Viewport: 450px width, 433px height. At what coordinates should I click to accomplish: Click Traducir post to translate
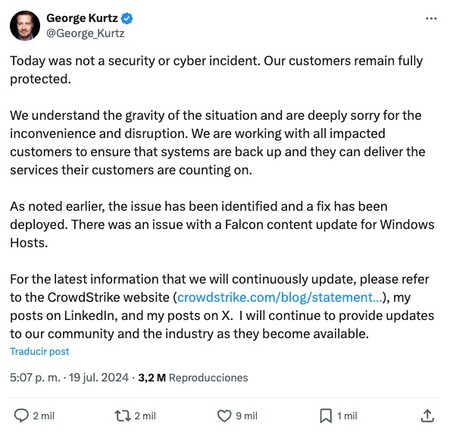point(40,351)
